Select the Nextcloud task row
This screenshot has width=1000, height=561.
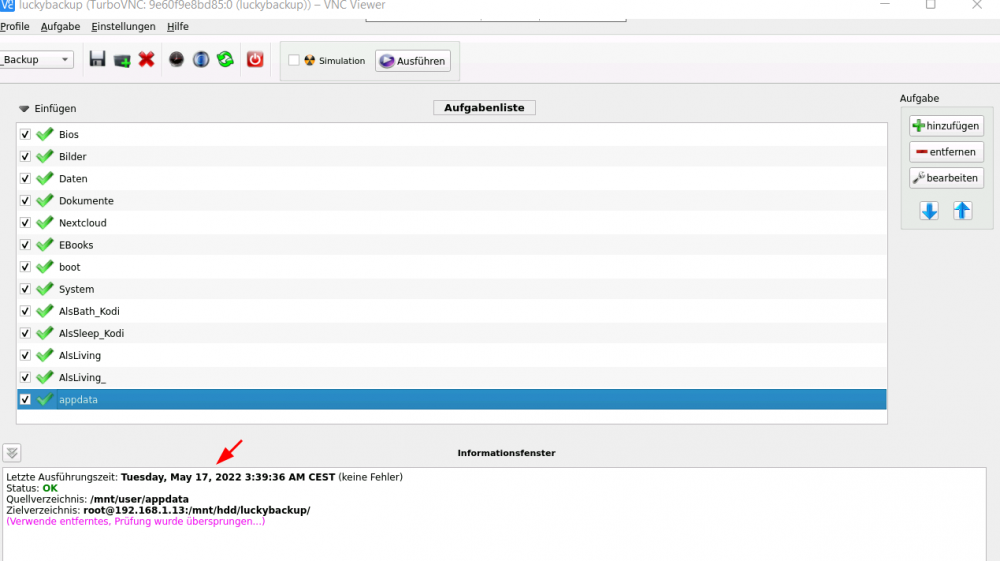(x=452, y=222)
